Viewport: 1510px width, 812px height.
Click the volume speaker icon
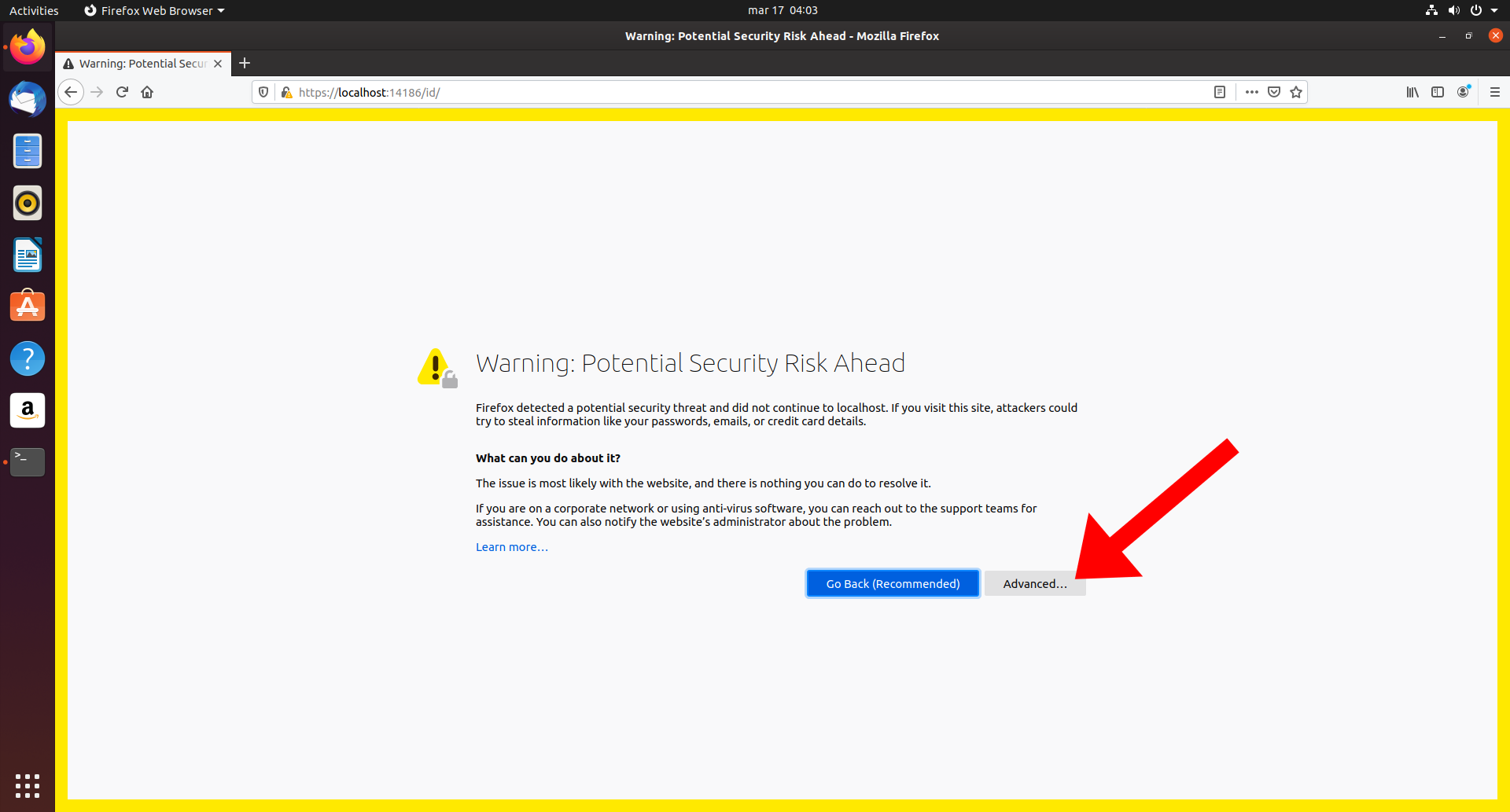[x=1453, y=10]
